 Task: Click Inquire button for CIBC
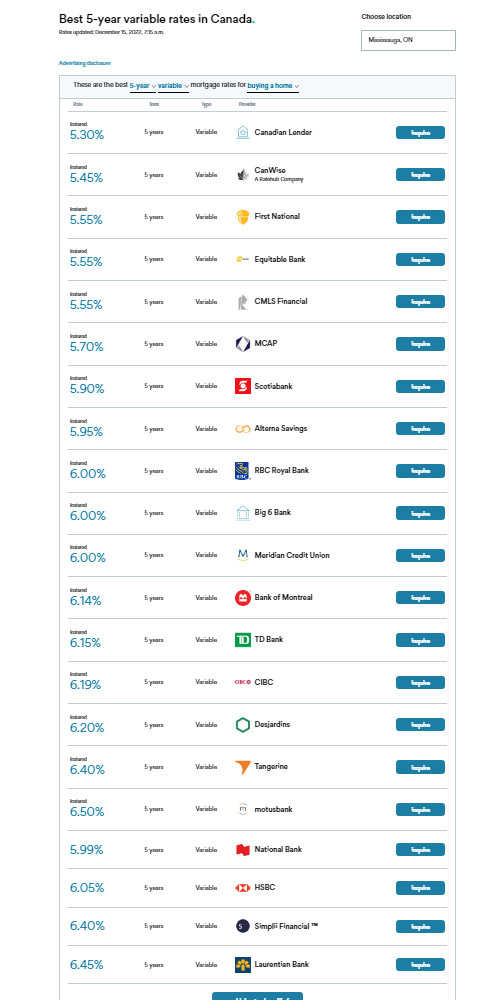[x=420, y=682]
